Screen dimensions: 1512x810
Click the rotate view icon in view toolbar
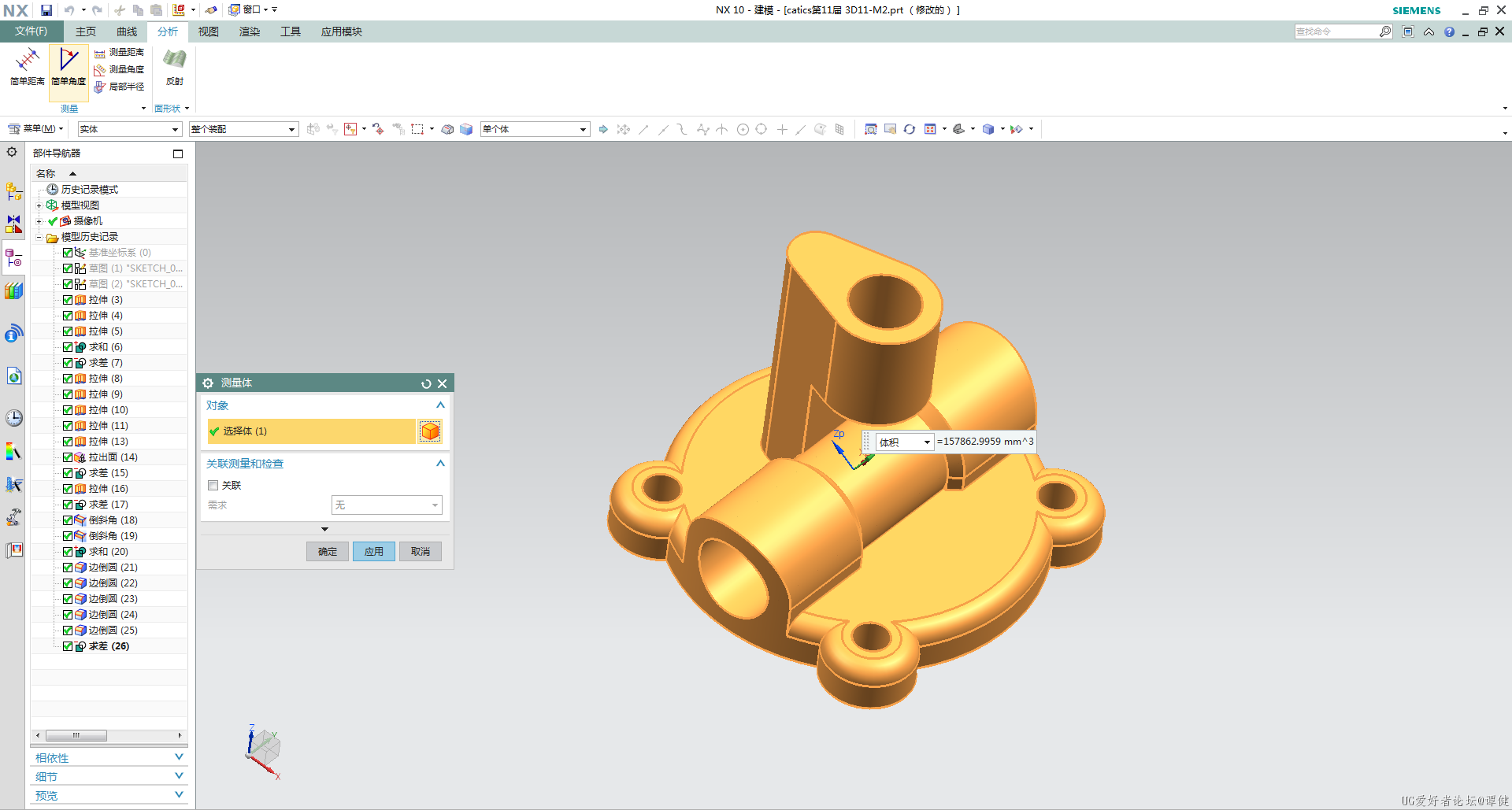point(909,129)
